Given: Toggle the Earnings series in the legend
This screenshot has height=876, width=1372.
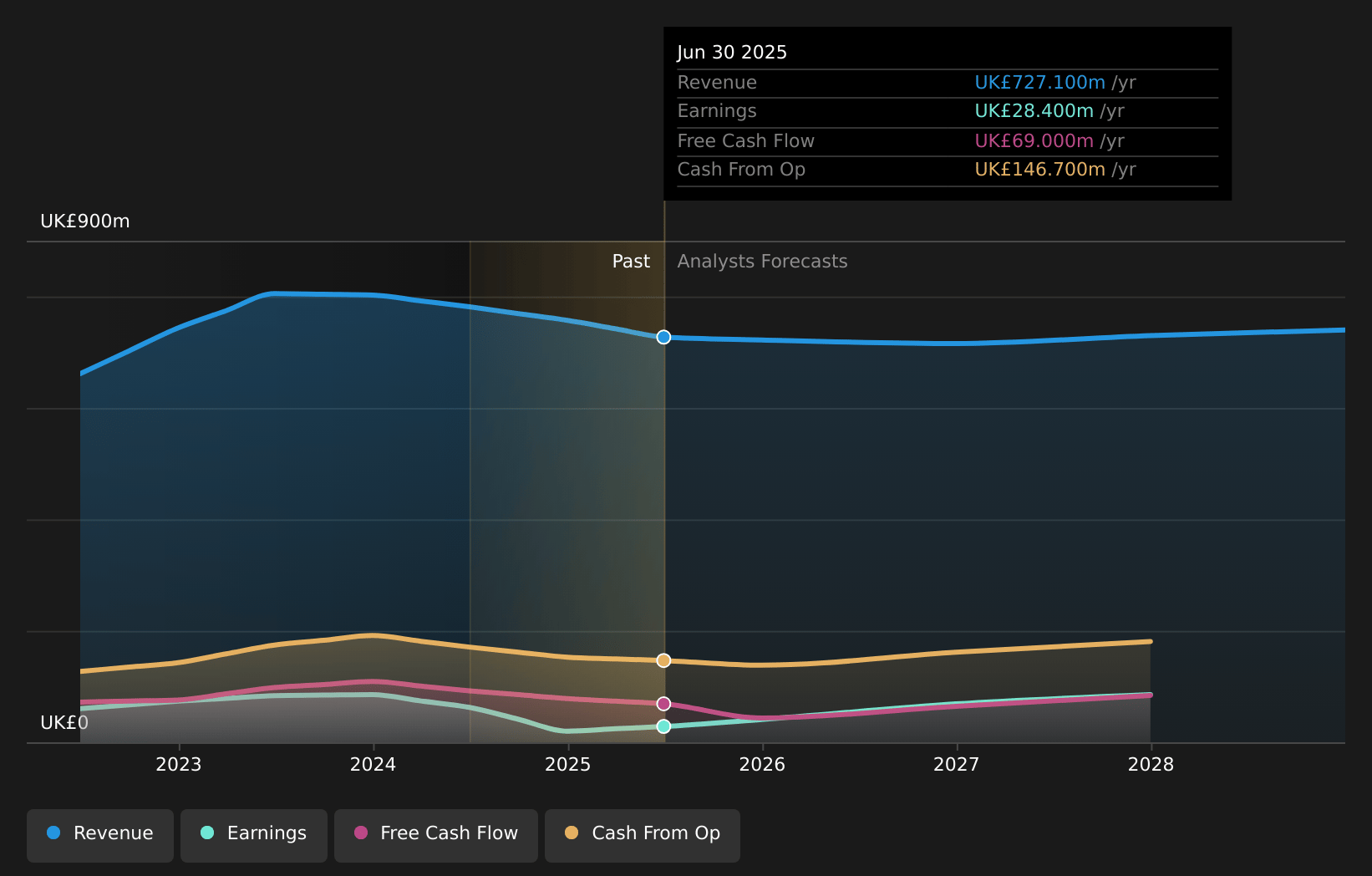Looking at the screenshot, I should click(x=254, y=834).
